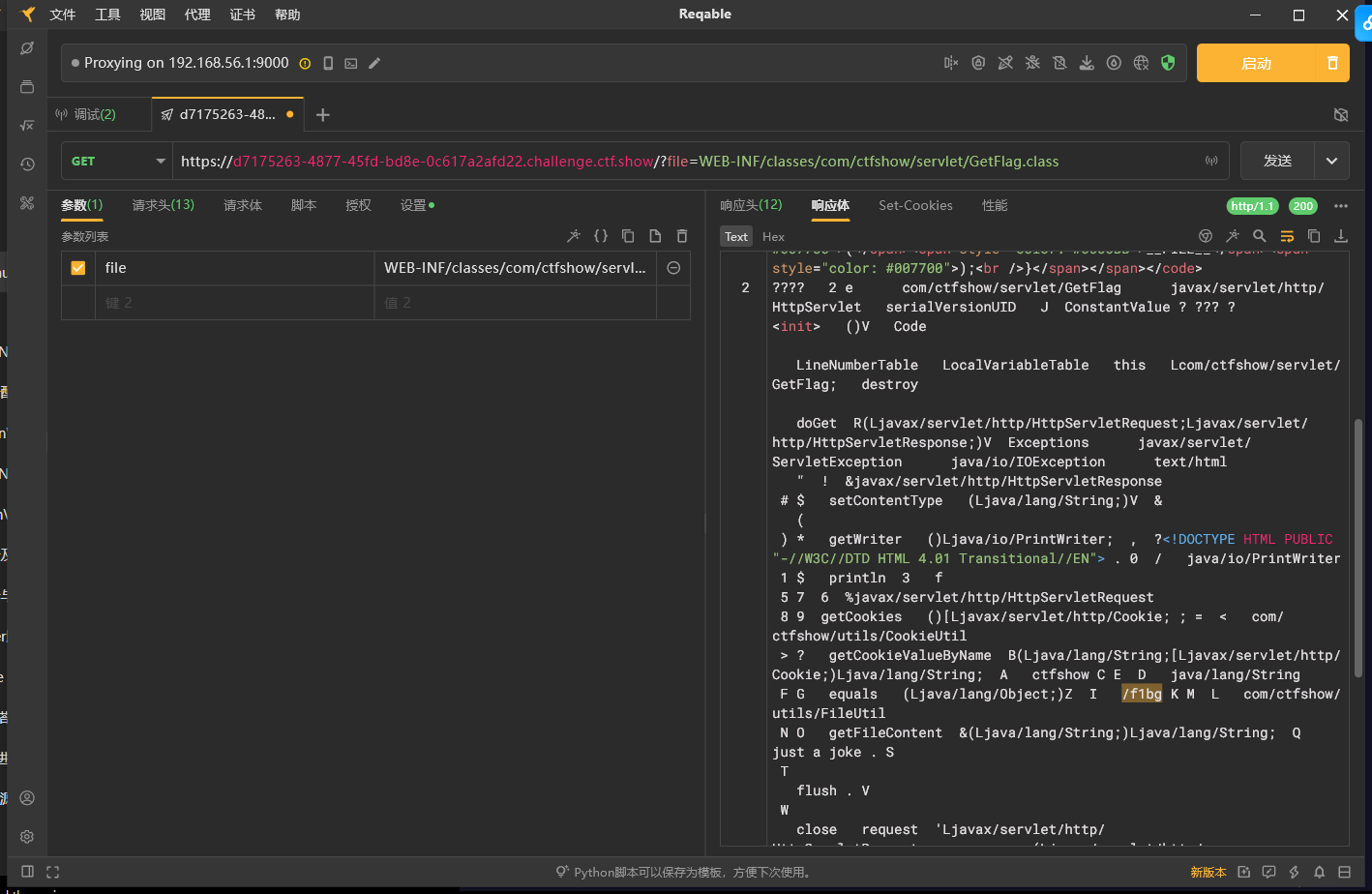Click the yellow warning icon beside proxy address
Screen dimensions: 1372x894
coord(305,63)
